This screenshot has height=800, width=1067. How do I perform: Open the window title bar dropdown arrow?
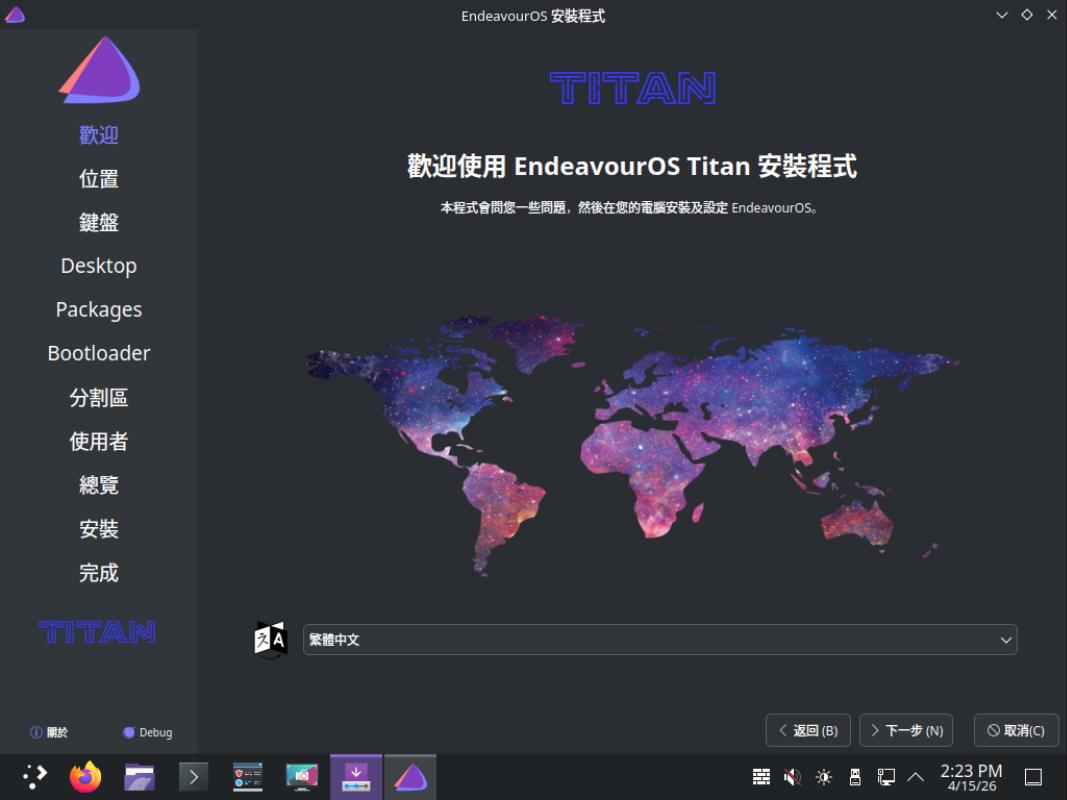click(1002, 15)
